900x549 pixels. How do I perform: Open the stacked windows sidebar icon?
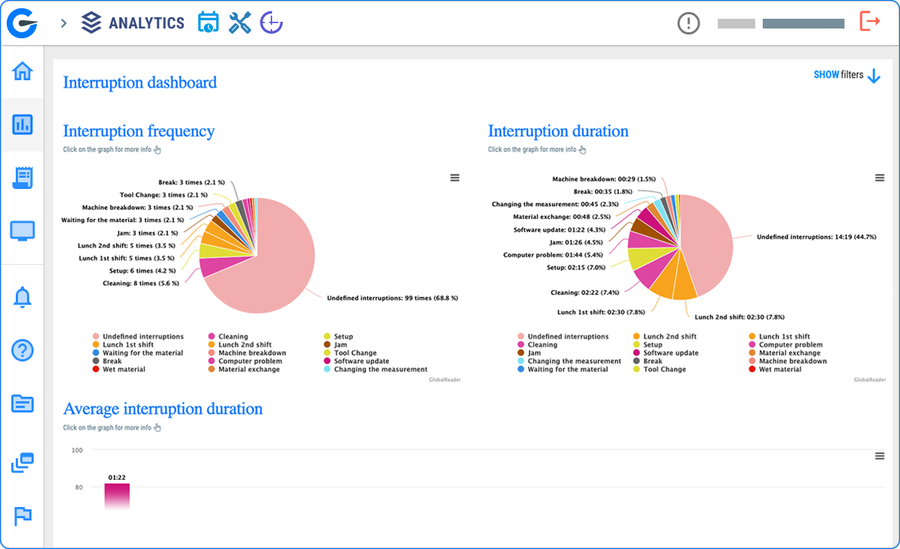point(22,462)
